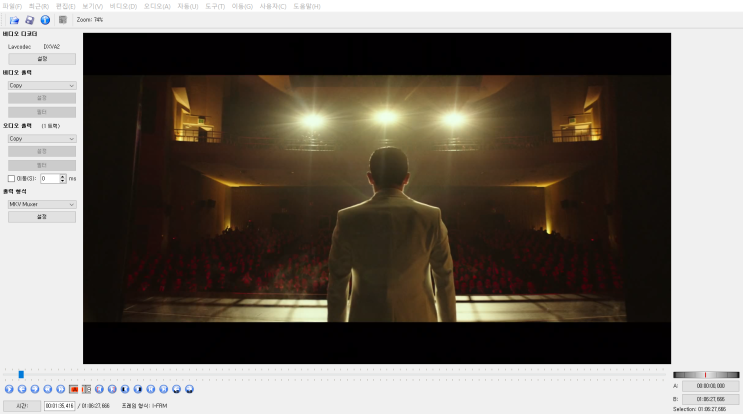Open a video file with the folder icon
Screen dimensions: 743x414
tap(14, 20)
